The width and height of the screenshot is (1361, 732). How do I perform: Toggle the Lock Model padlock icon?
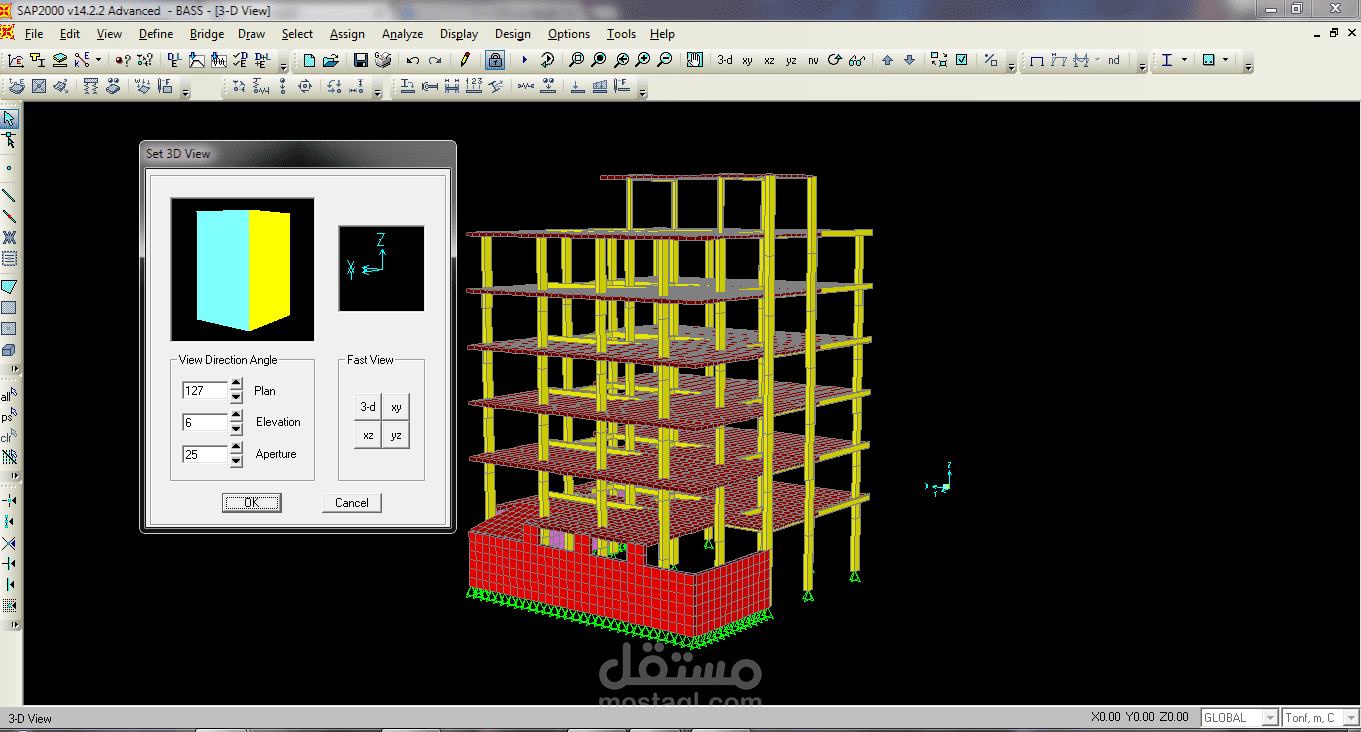495,60
